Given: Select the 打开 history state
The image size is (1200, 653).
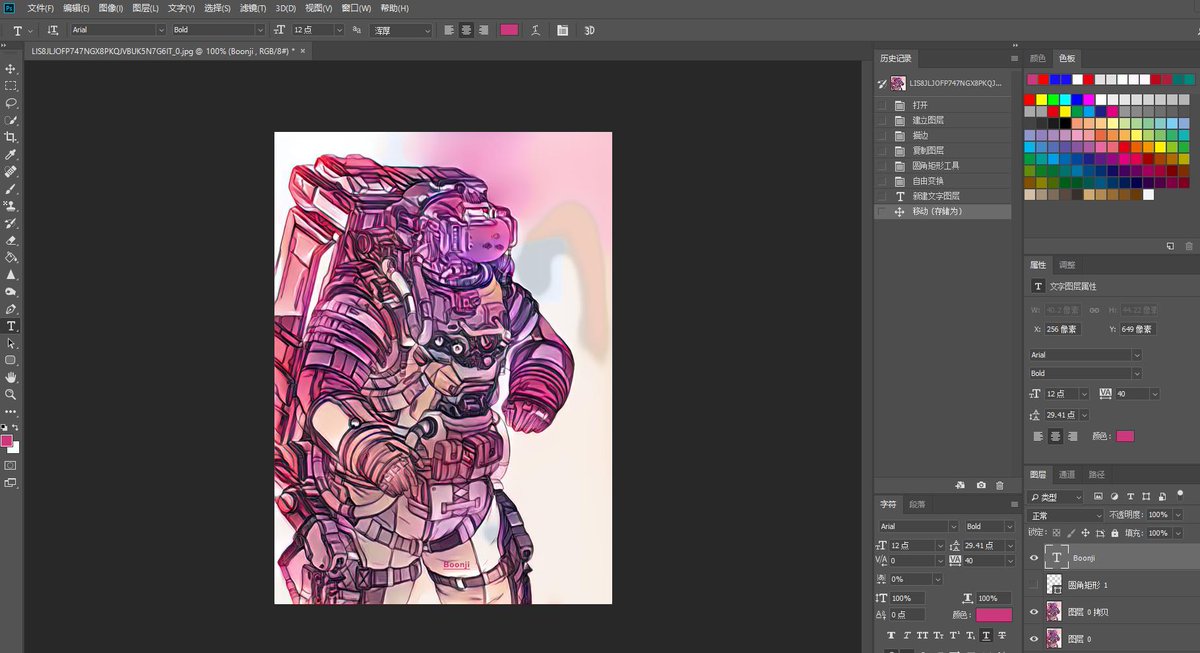Looking at the screenshot, I should 920,105.
